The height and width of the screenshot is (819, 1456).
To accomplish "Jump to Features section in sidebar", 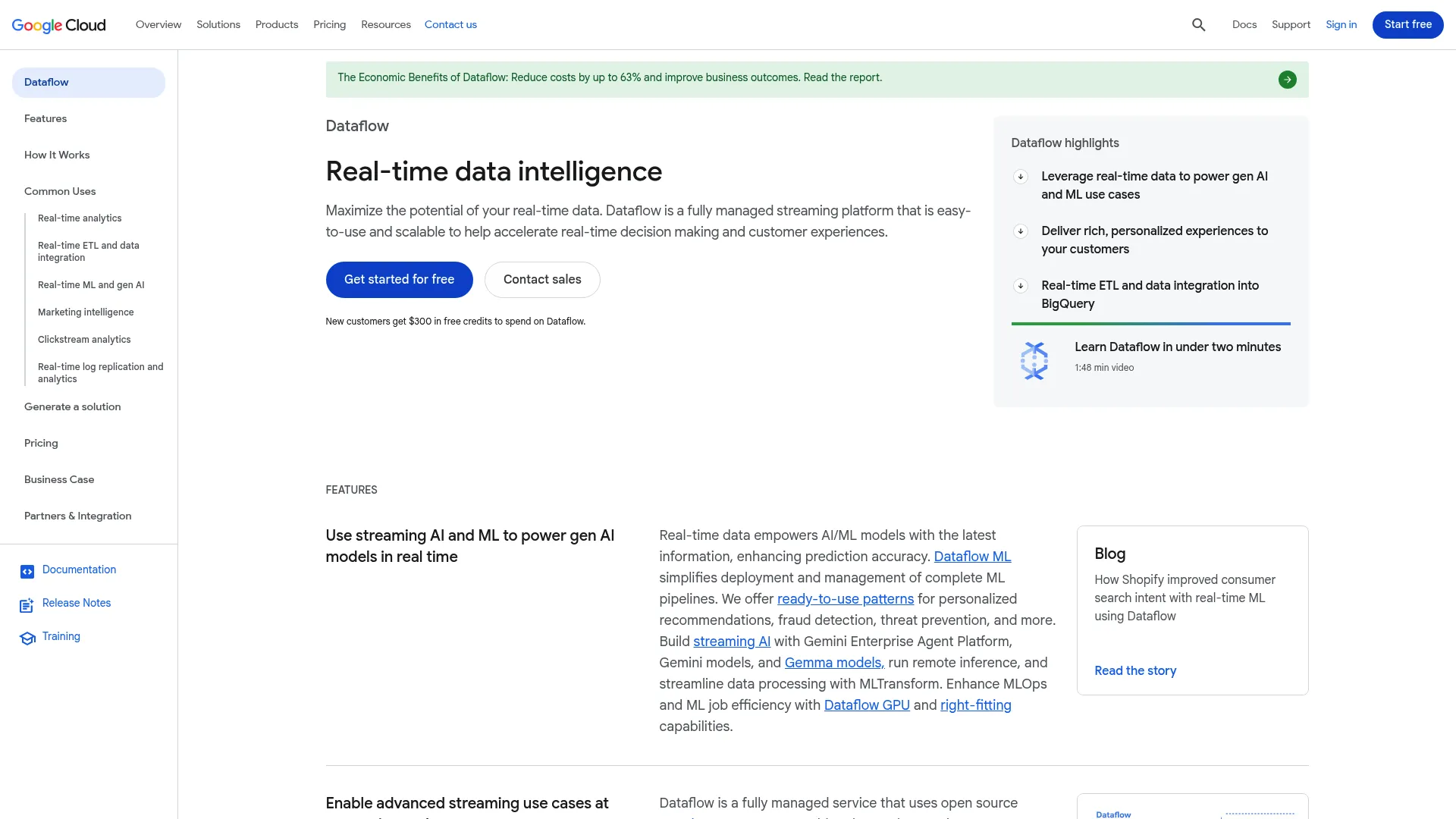I will tap(45, 119).
